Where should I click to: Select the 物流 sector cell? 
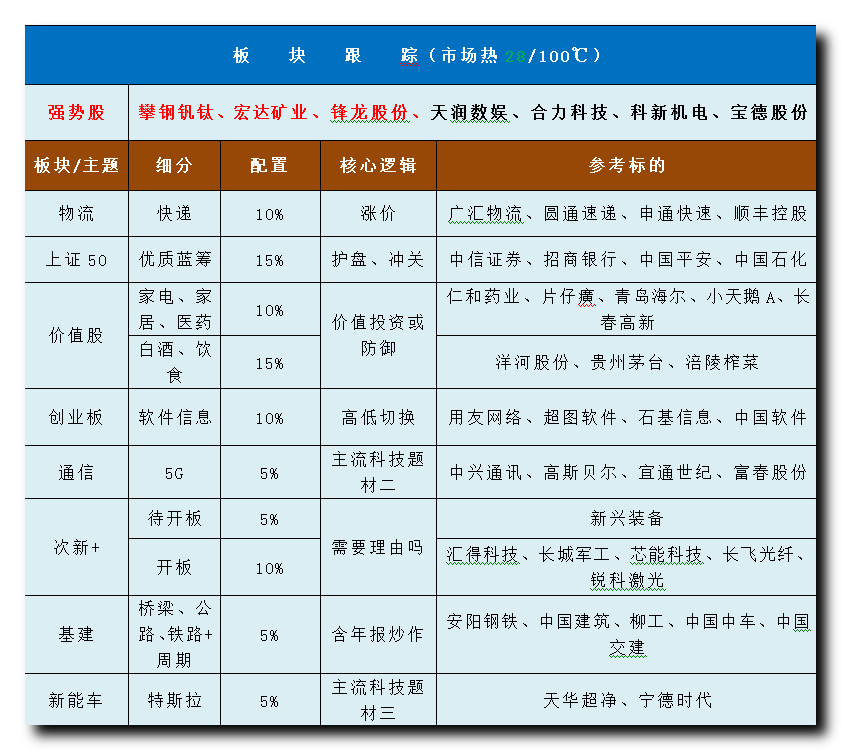(x=76, y=214)
